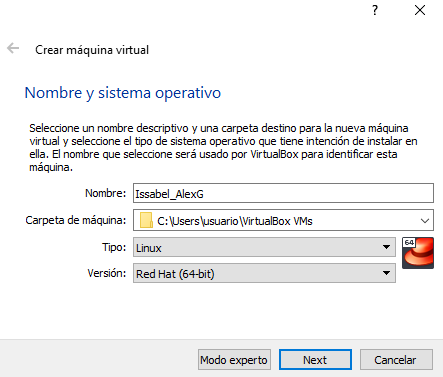The width and height of the screenshot is (443, 377).
Task: Open the help question mark
Action: 375,10
